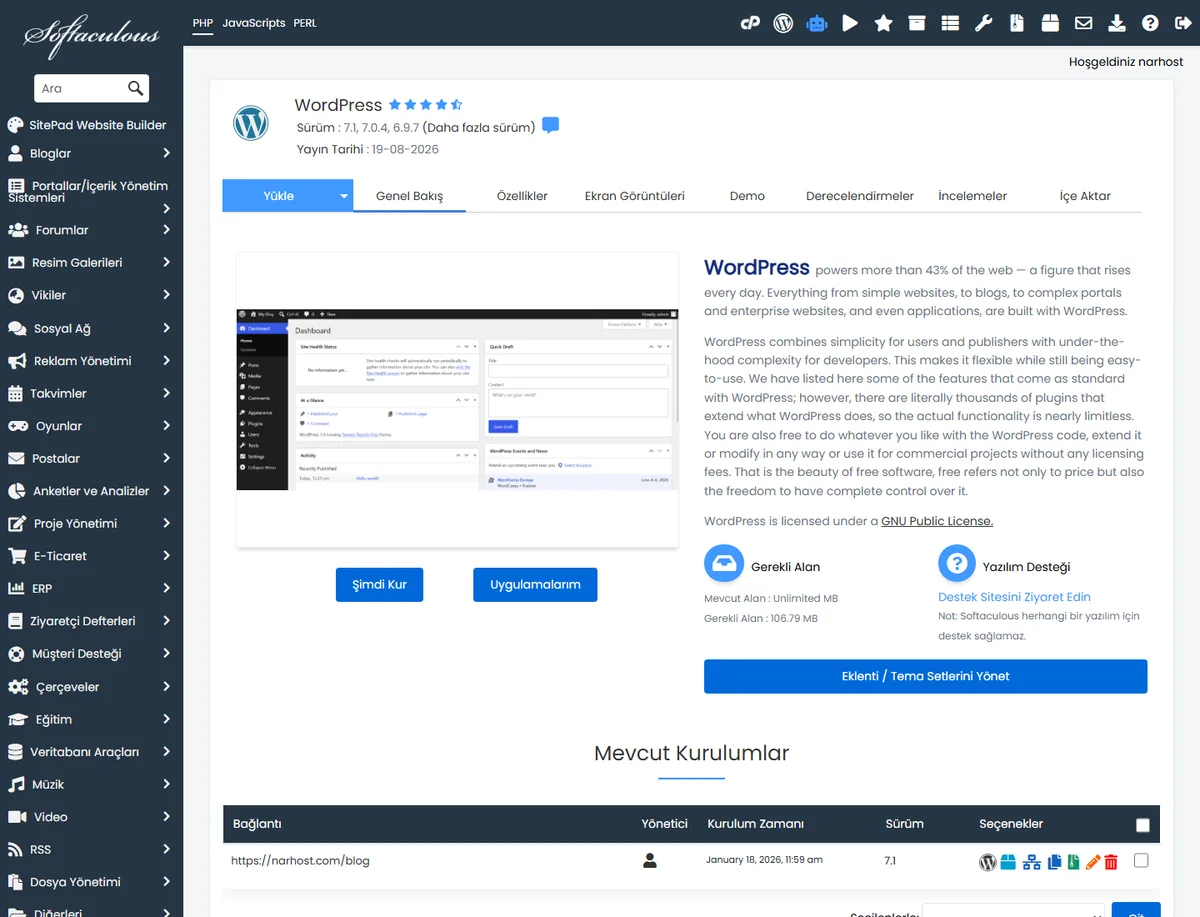1200x917 pixels.
Task: Tick the checkbox for narhost.com/blog row
Action: (x=1141, y=860)
